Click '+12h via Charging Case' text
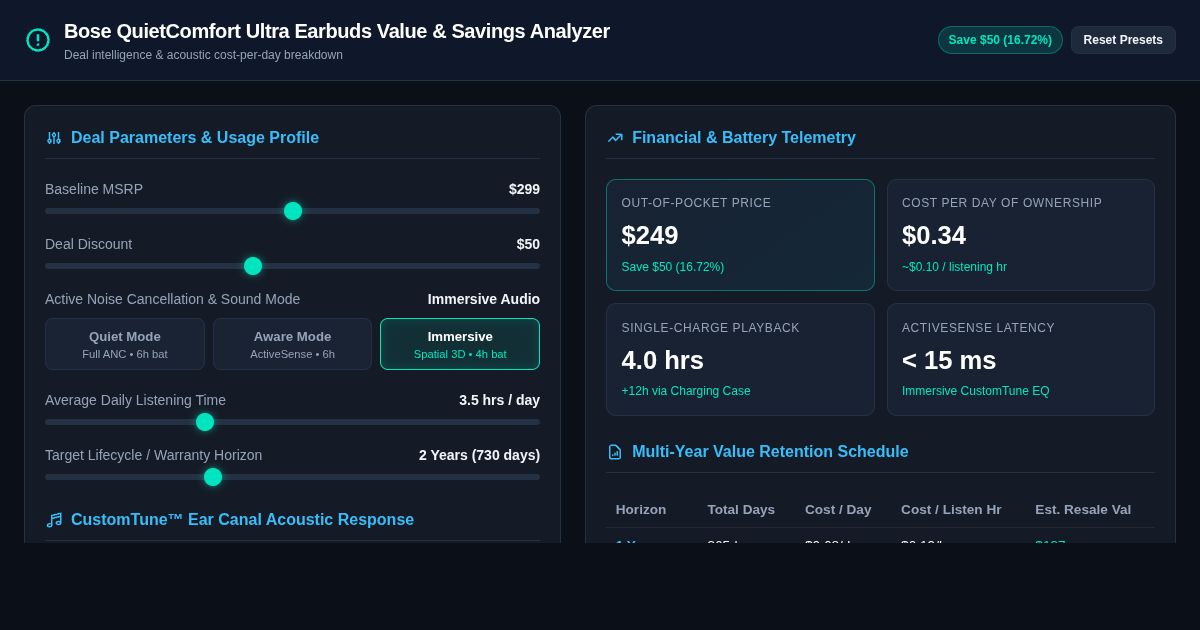 [686, 391]
